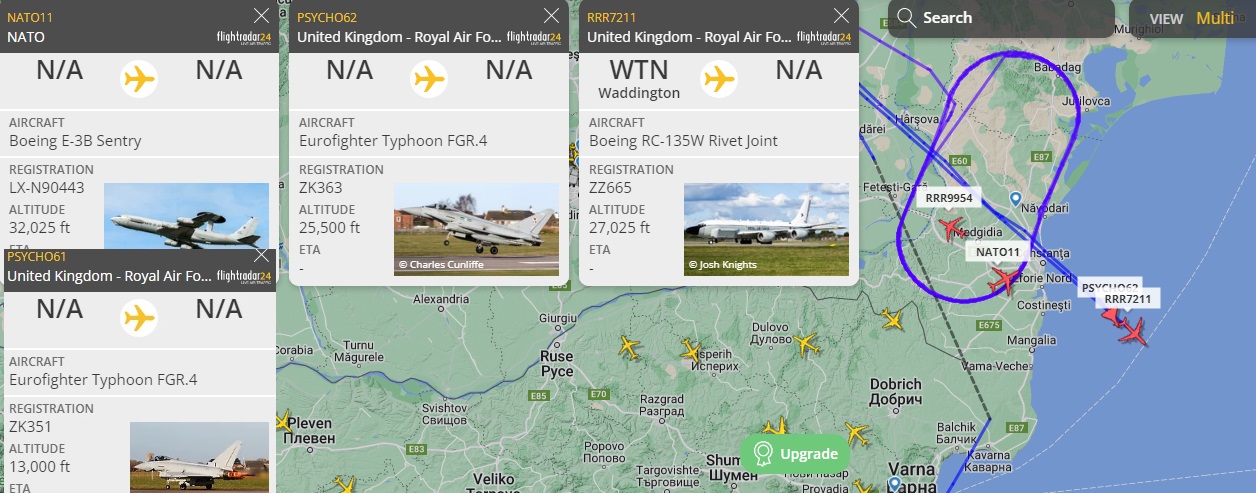Click the VIEW label in top bar
Viewport: 1256px width, 493px height.
(x=1166, y=18)
